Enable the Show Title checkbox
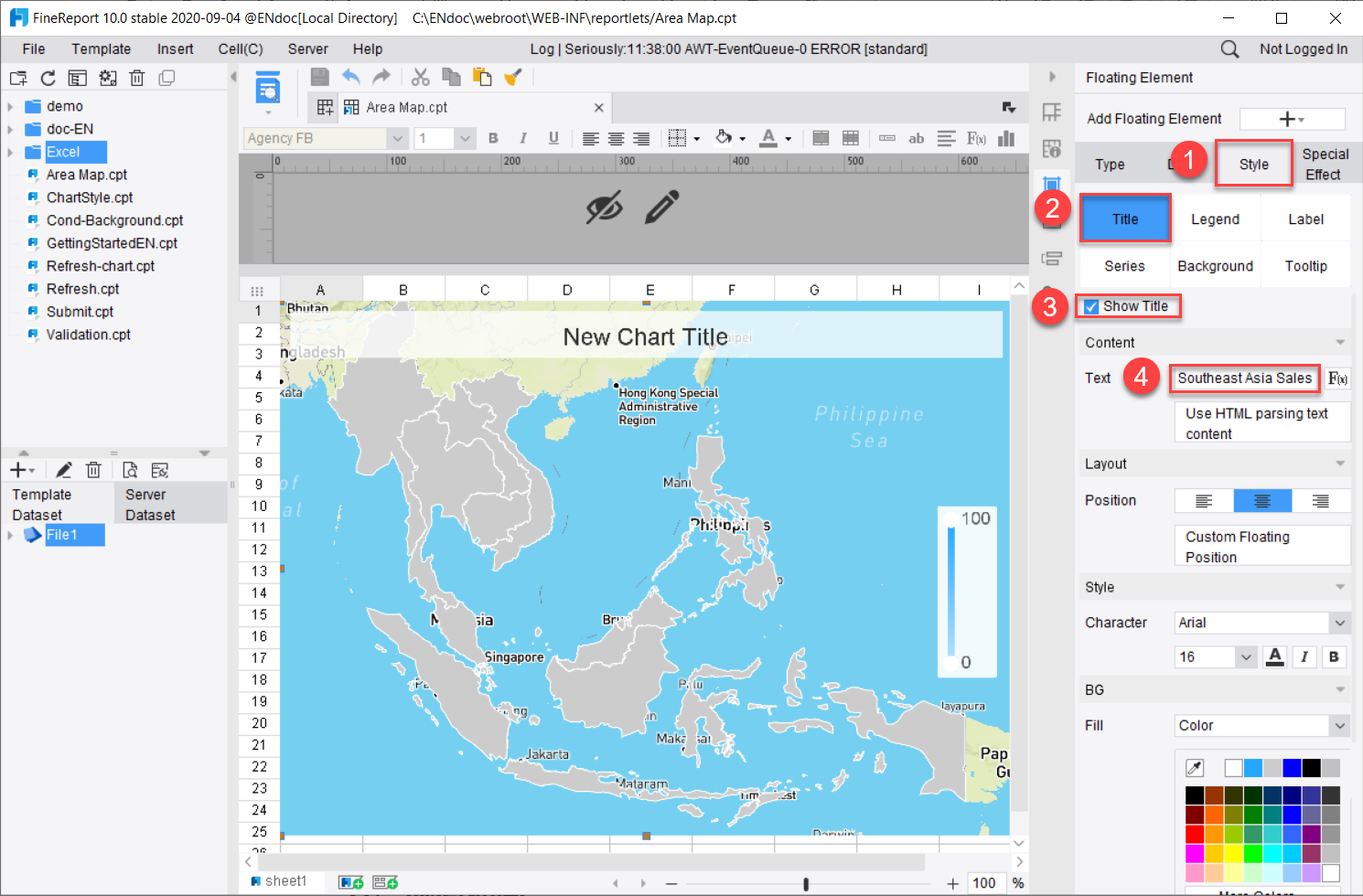Image resolution: width=1363 pixels, height=896 pixels. coord(1089,306)
